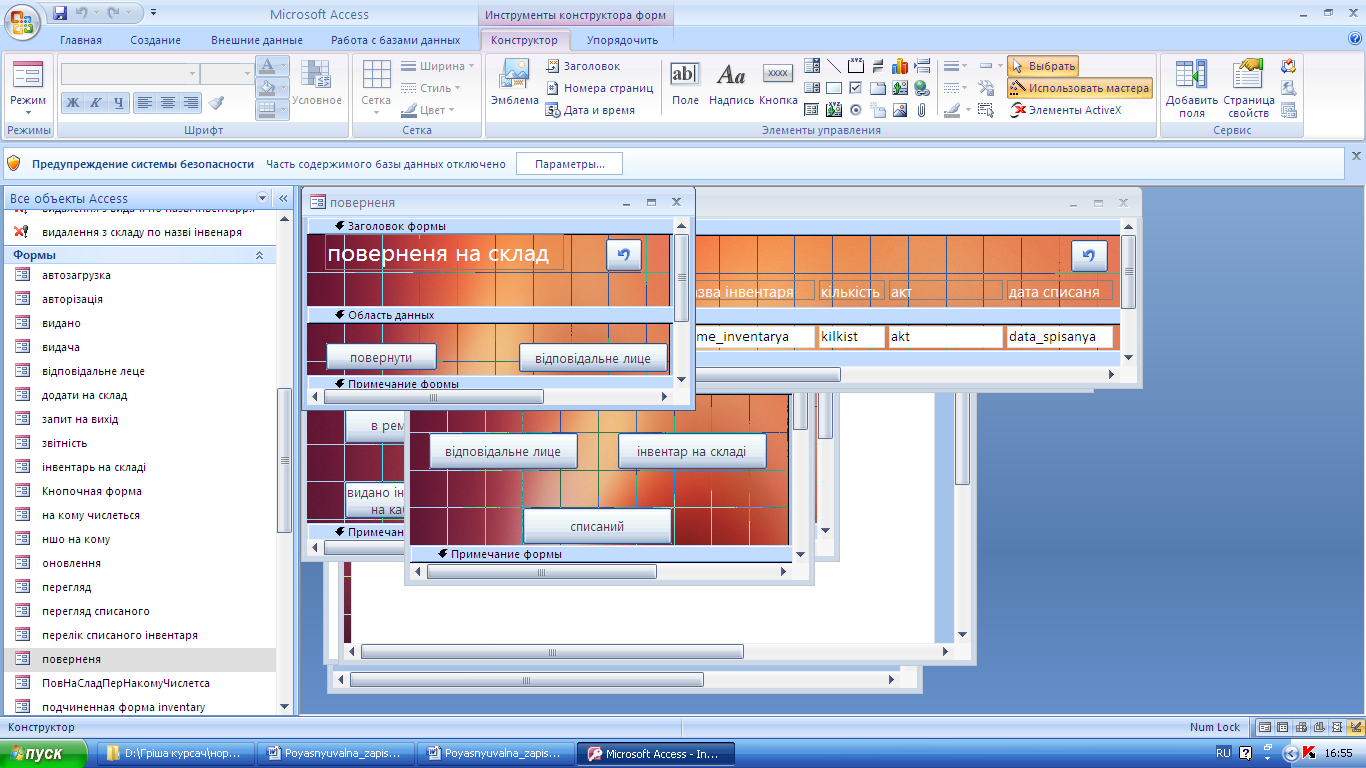Click the undo button in повернення form header
The image size is (1366, 768).
(x=623, y=255)
